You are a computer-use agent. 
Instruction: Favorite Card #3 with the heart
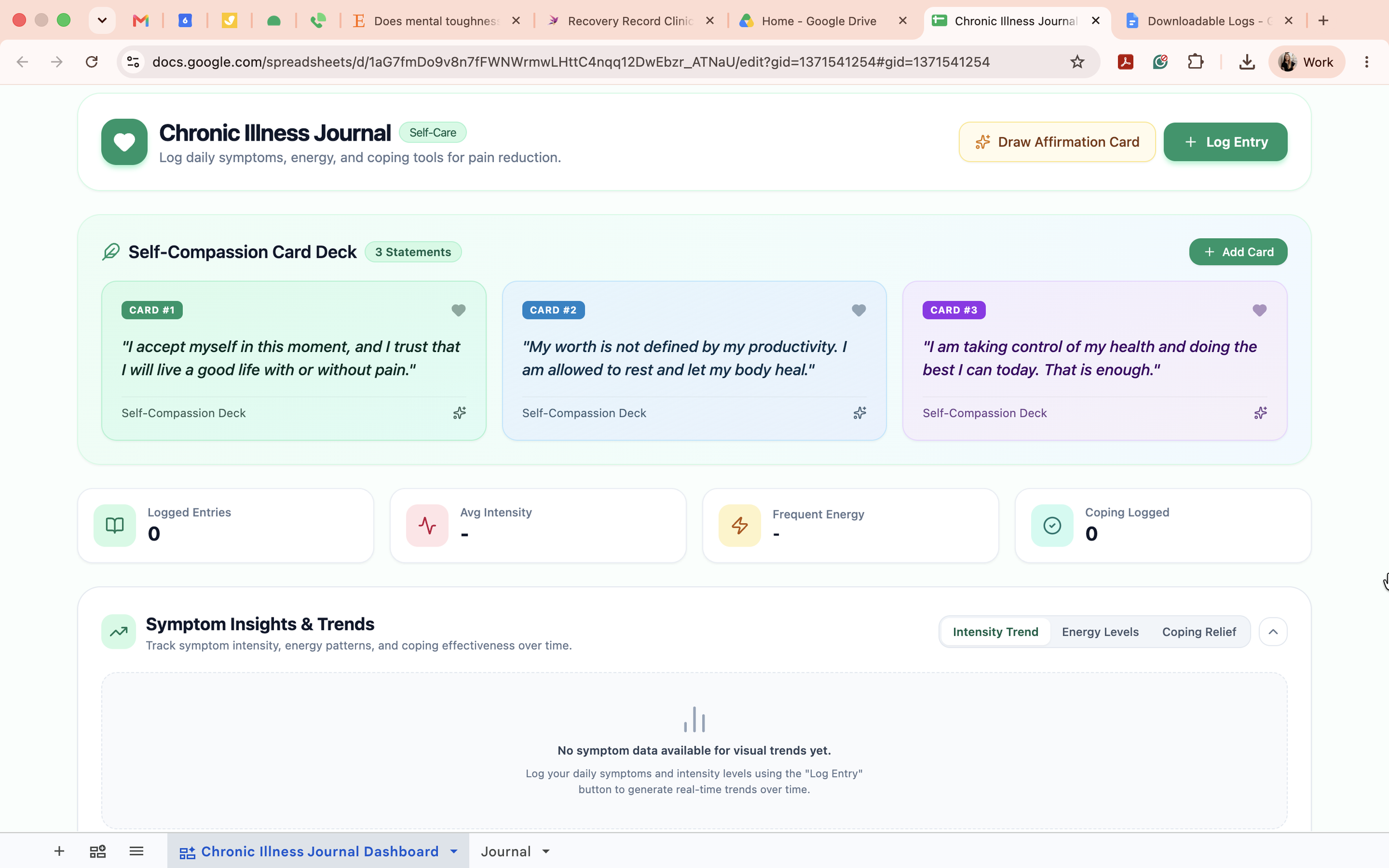coord(1259,310)
